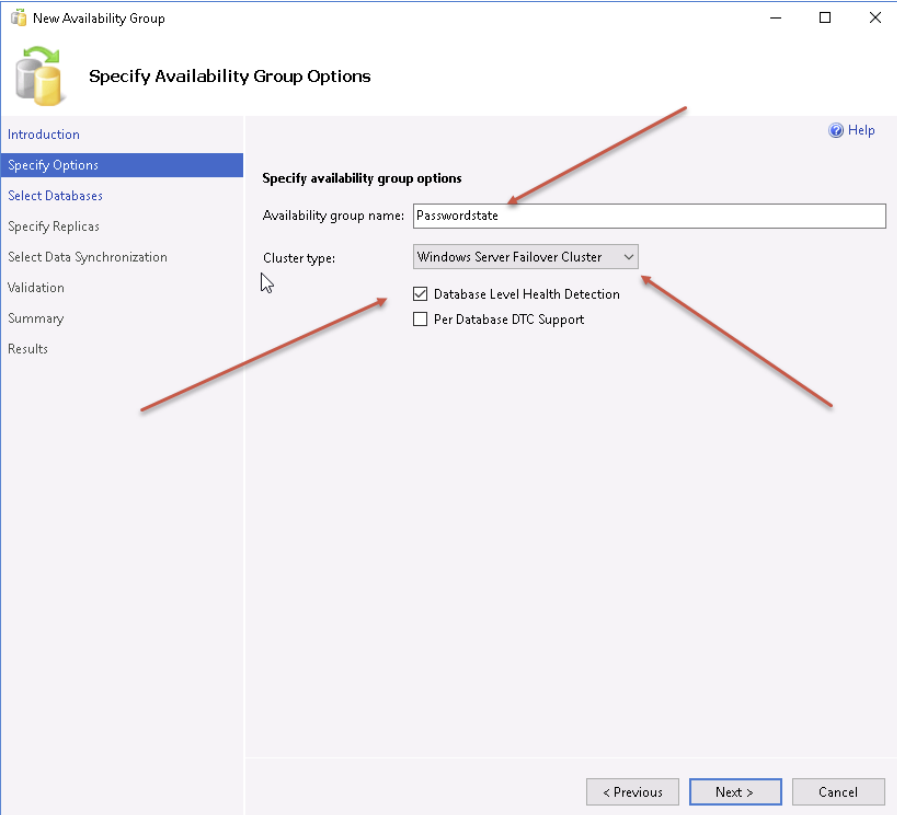Click the 'Cluster type:' label
This screenshot has width=897, height=815.
tap(299, 258)
